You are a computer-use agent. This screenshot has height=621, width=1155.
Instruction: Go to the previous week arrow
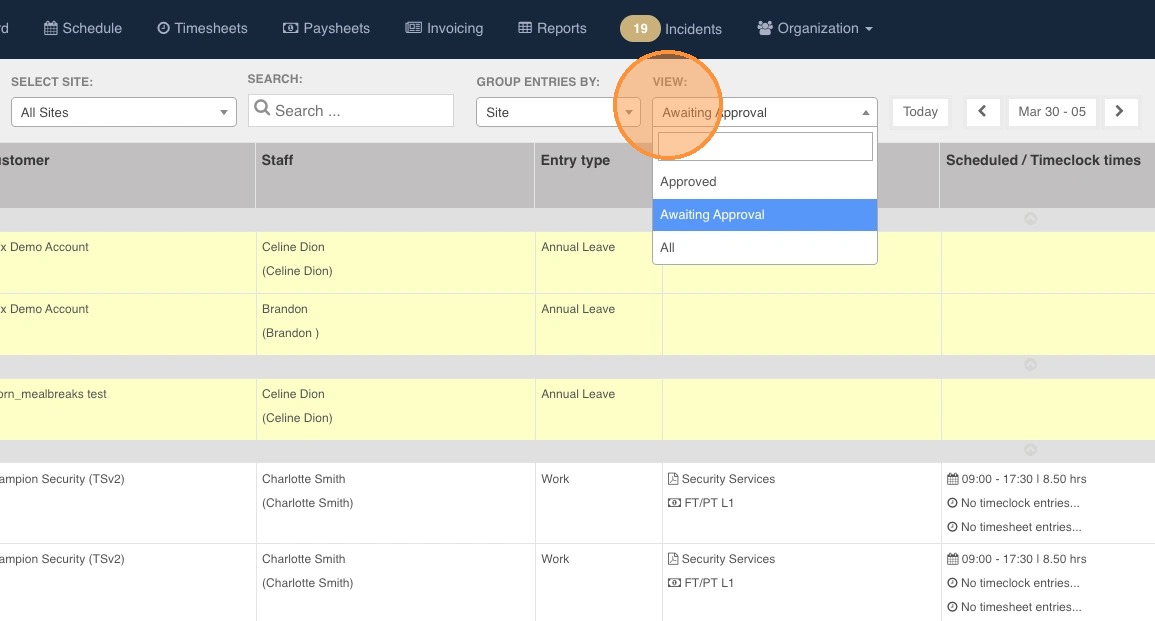[982, 112]
